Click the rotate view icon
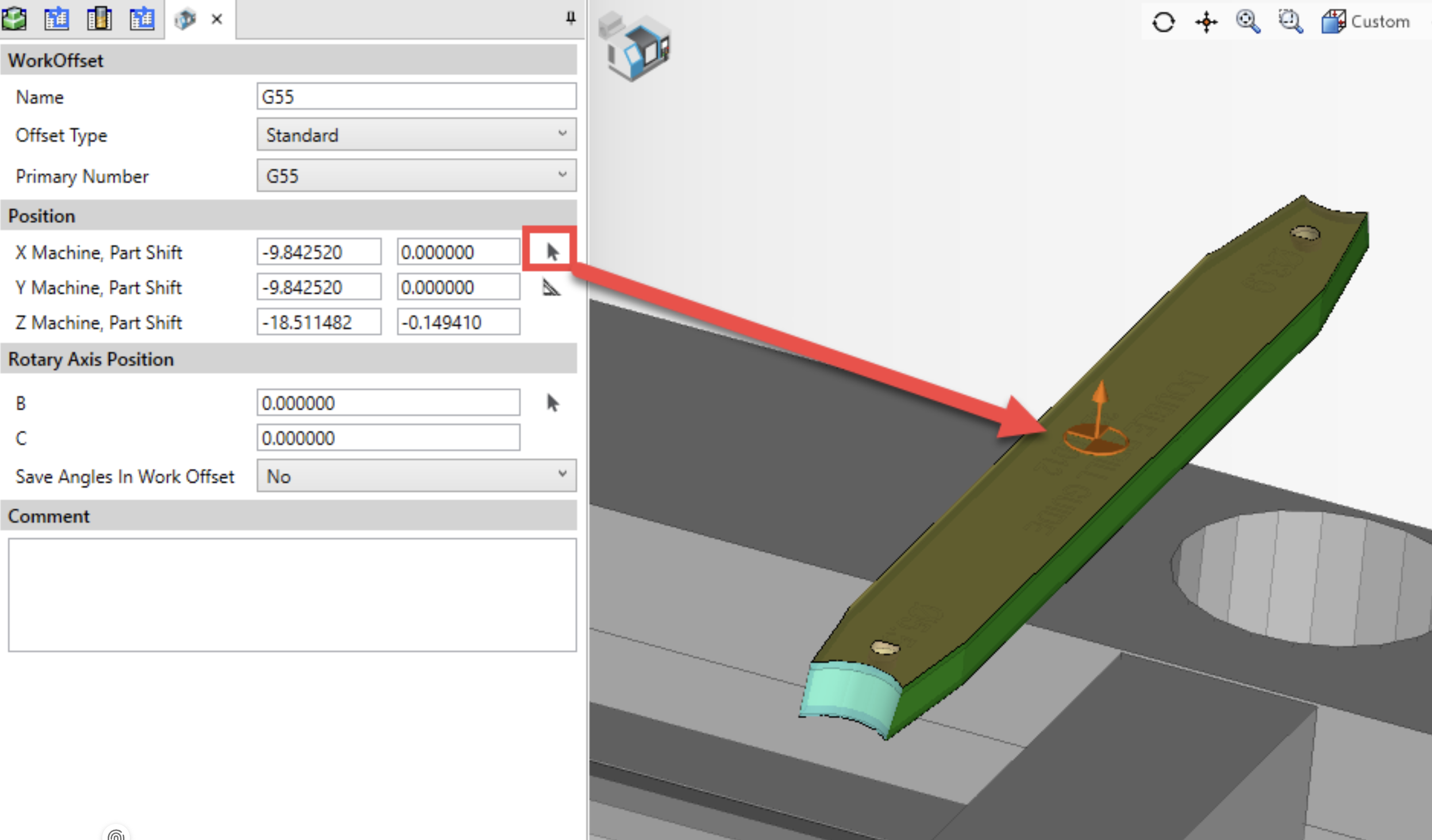 (1164, 22)
